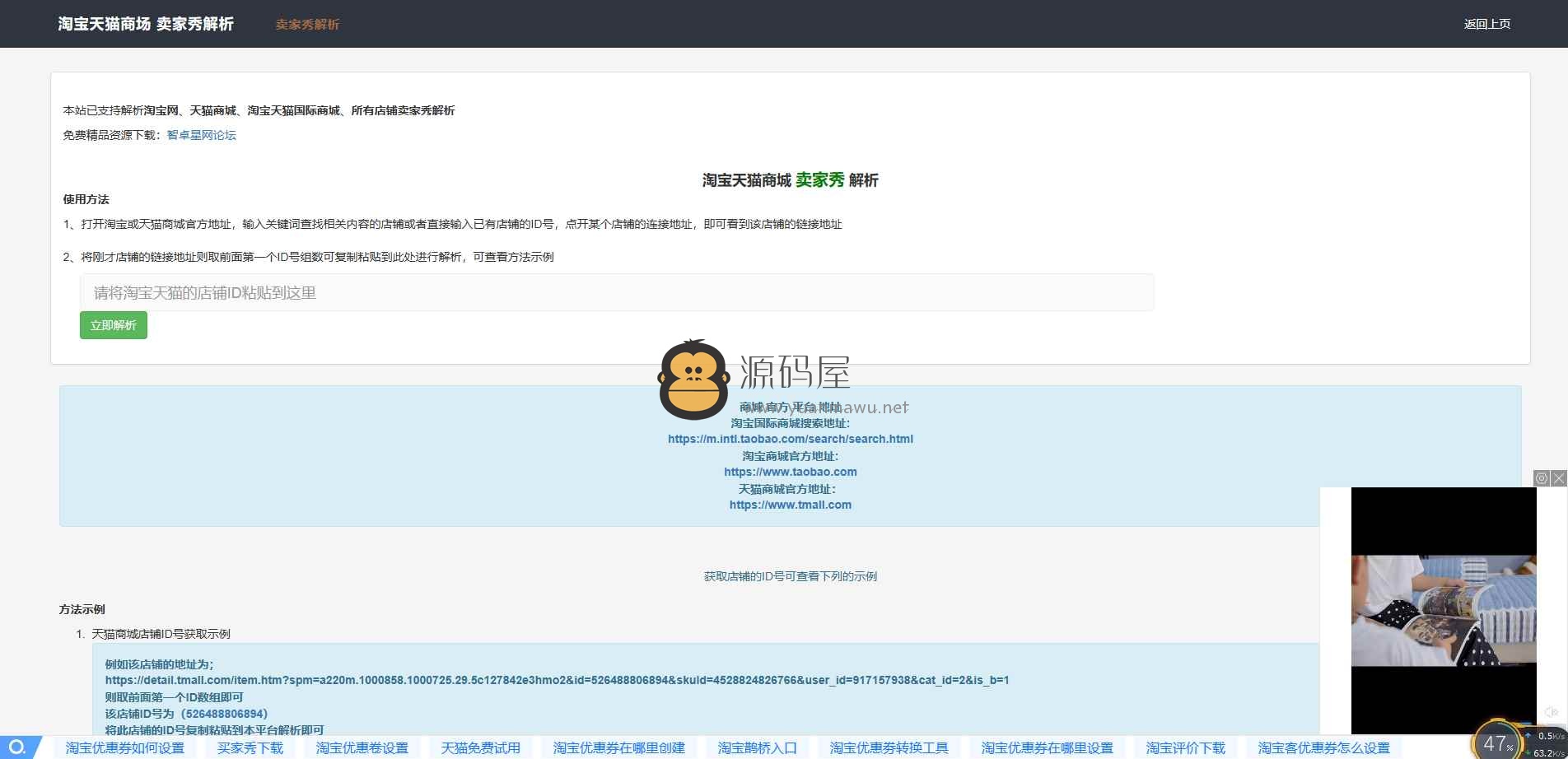The image size is (1568, 759).
Task: Click 淘宝评价下载 suggestion
Action: [1186, 747]
